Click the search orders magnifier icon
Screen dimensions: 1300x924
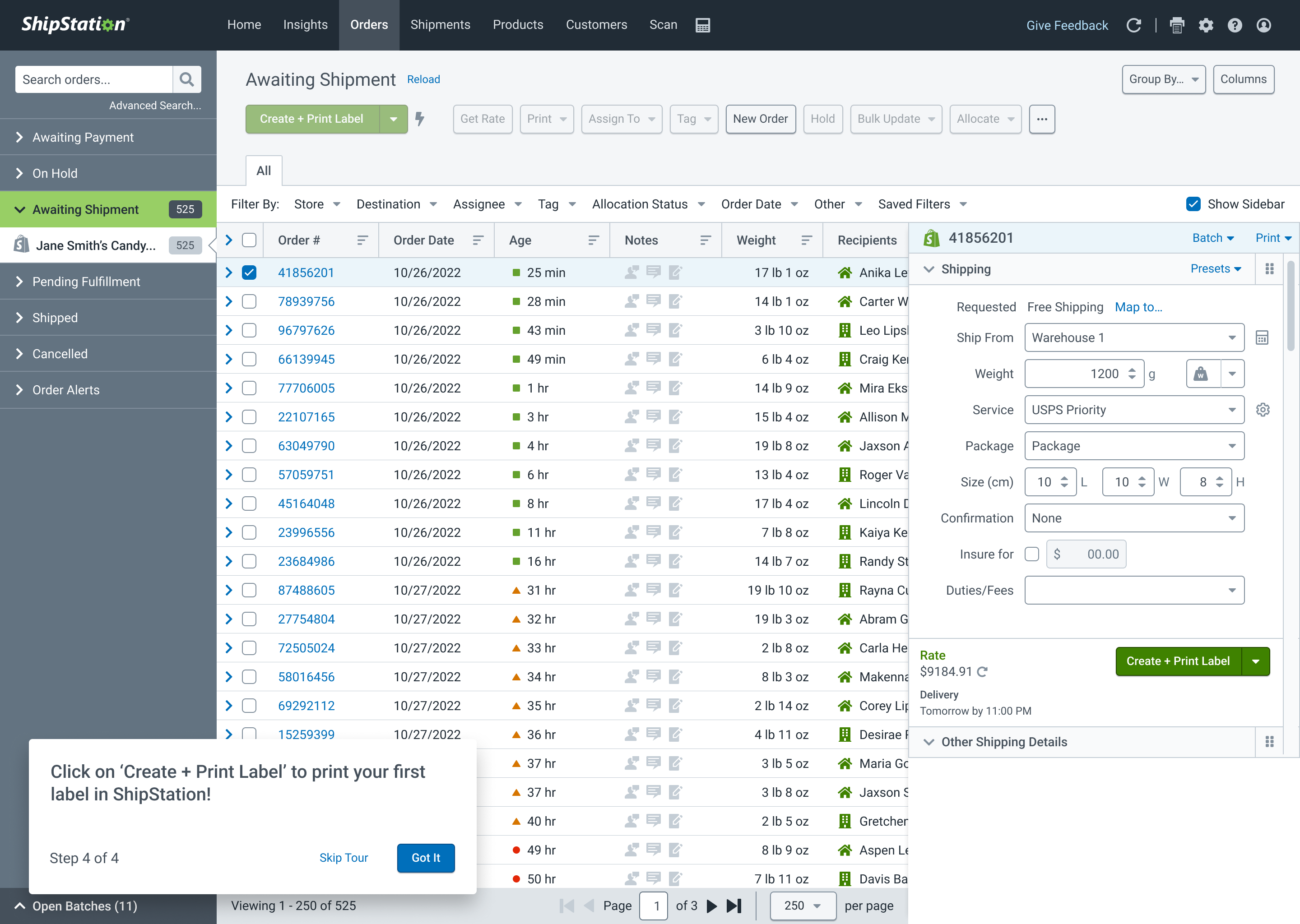pyautogui.click(x=187, y=79)
